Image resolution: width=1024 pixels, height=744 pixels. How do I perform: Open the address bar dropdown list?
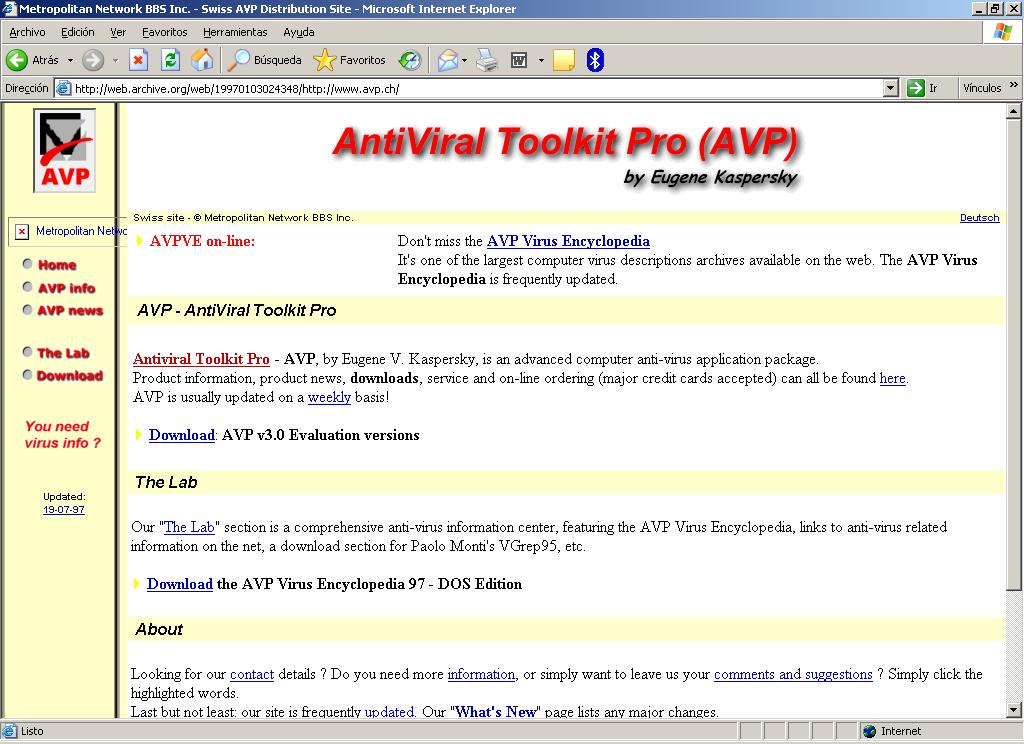[x=891, y=88]
